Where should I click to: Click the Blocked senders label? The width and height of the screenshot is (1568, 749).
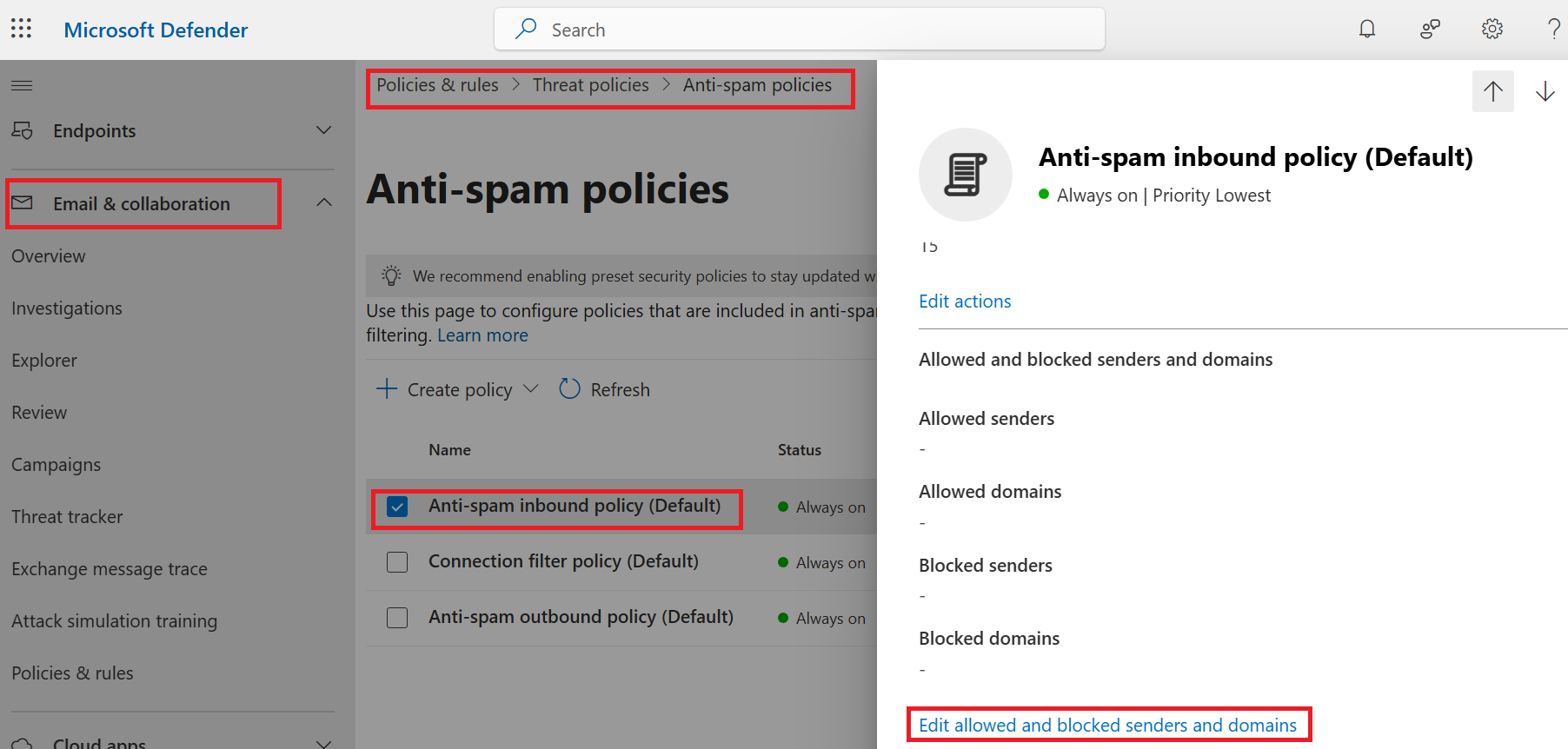(986, 566)
